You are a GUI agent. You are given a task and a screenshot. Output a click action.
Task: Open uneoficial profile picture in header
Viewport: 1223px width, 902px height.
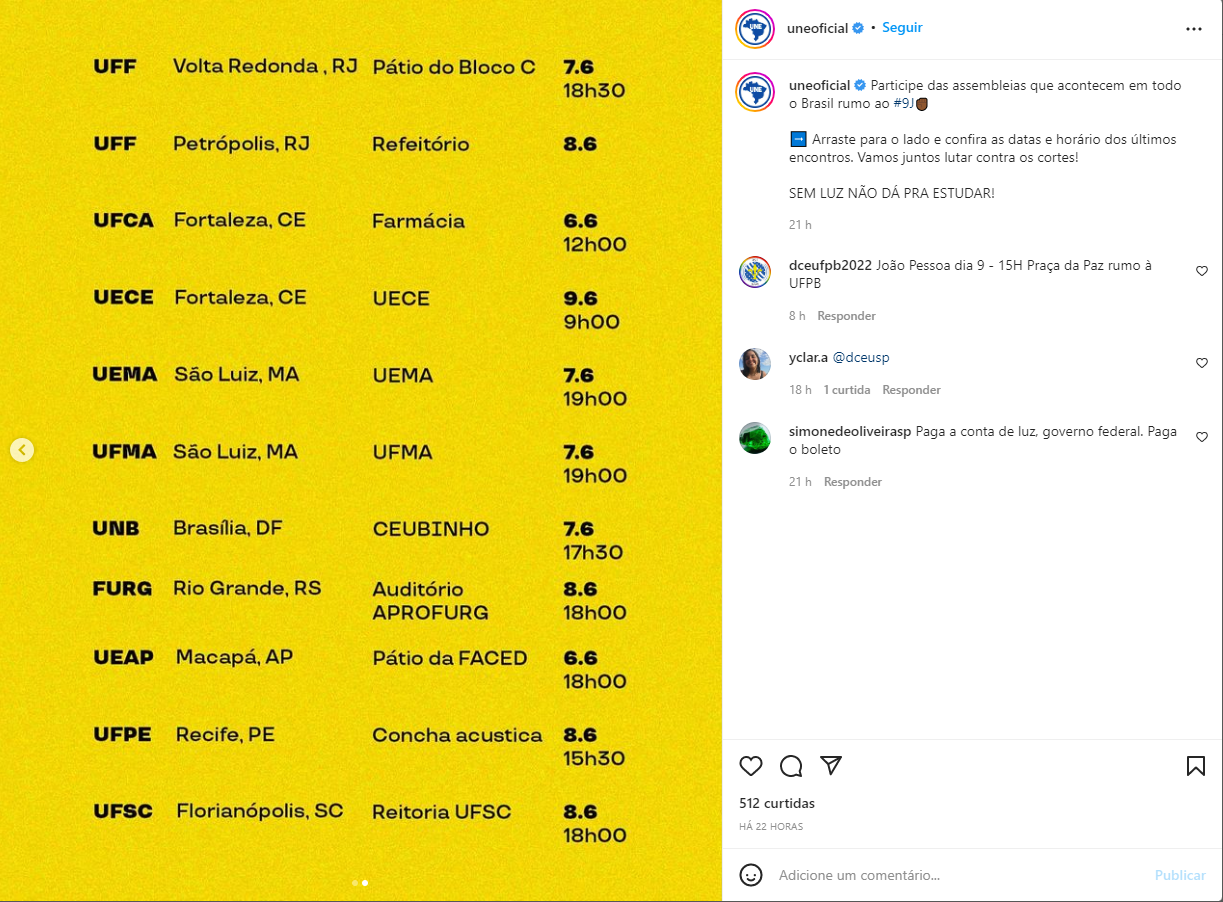[x=755, y=29]
